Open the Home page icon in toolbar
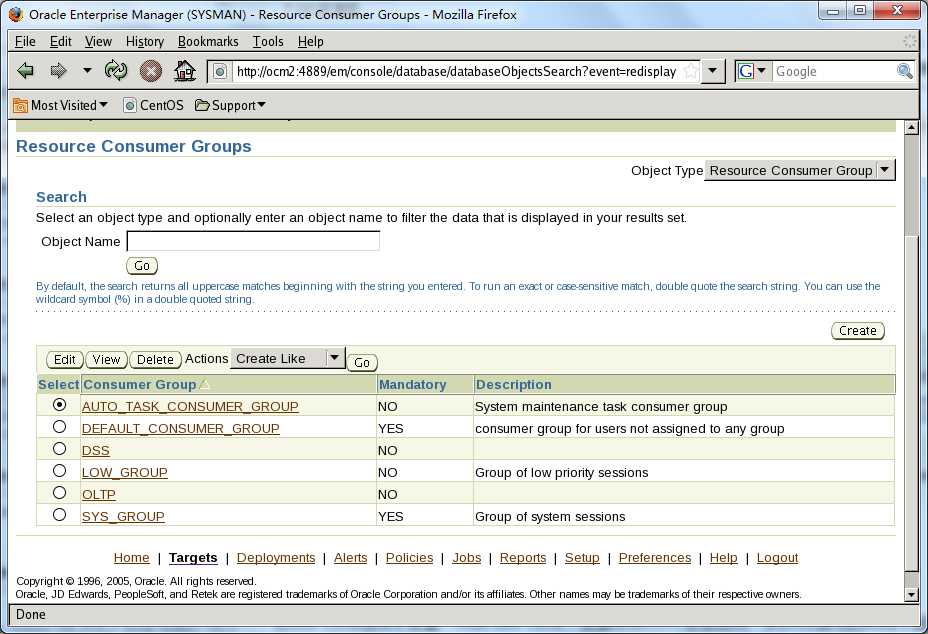 click(185, 71)
